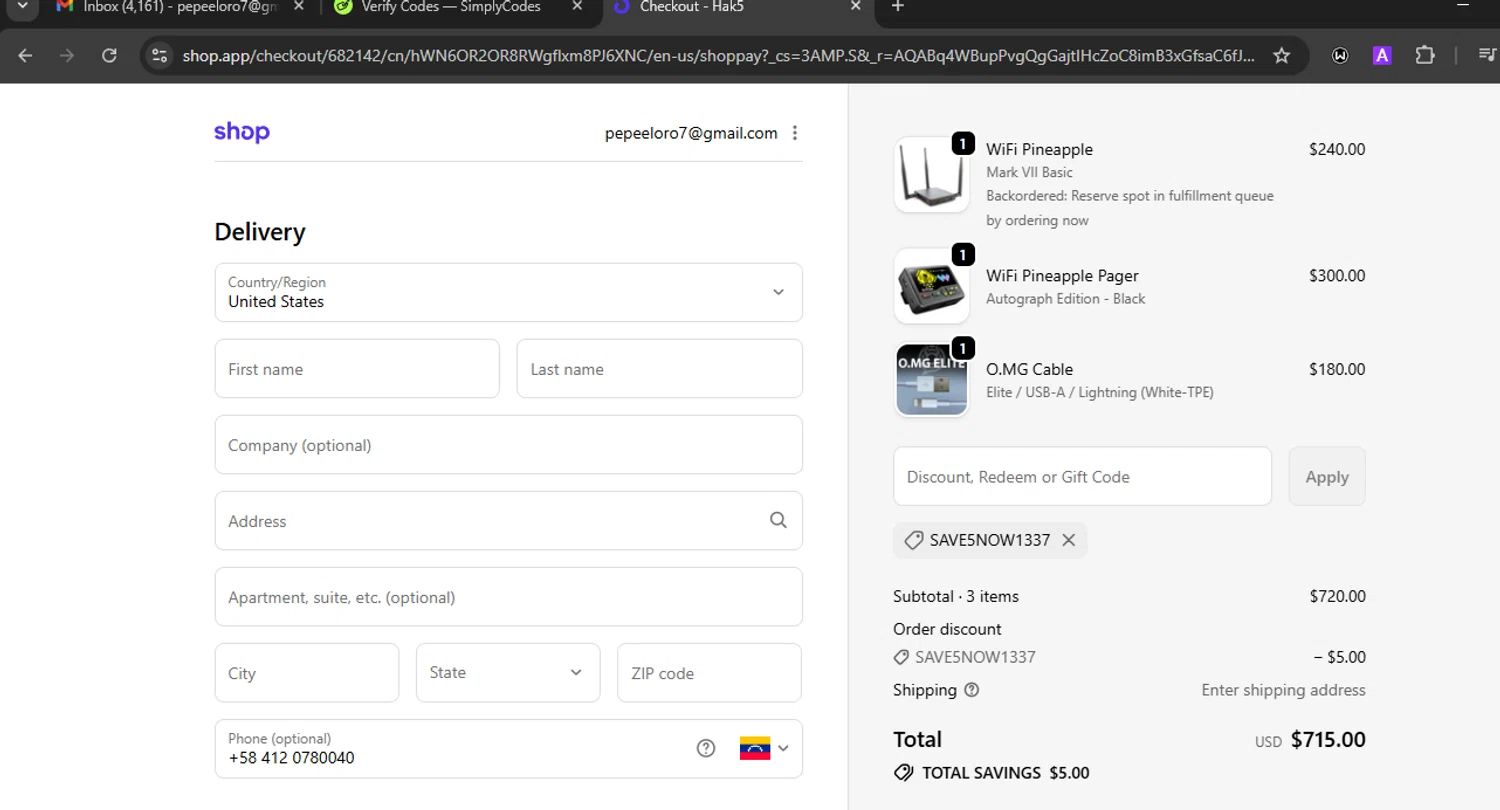This screenshot has height=810, width=1500.
Task: Click the purple A extension icon
Action: pyautogui.click(x=1382, y=56)
